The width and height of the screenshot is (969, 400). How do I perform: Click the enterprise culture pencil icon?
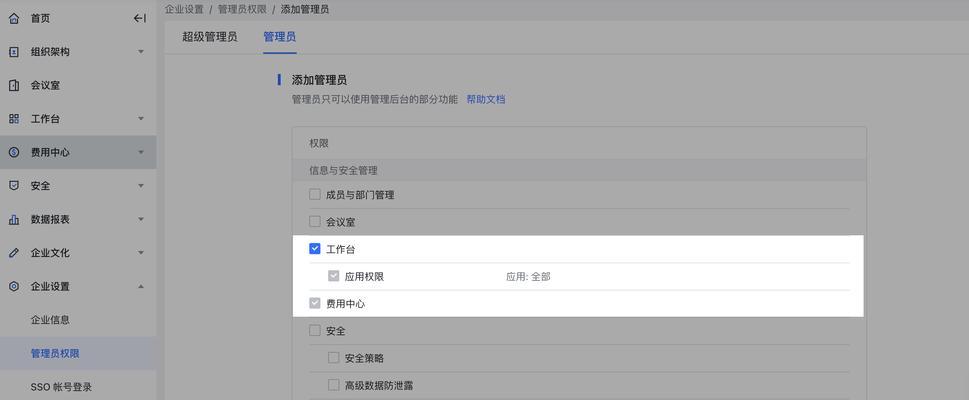click(x=14, y=253)
